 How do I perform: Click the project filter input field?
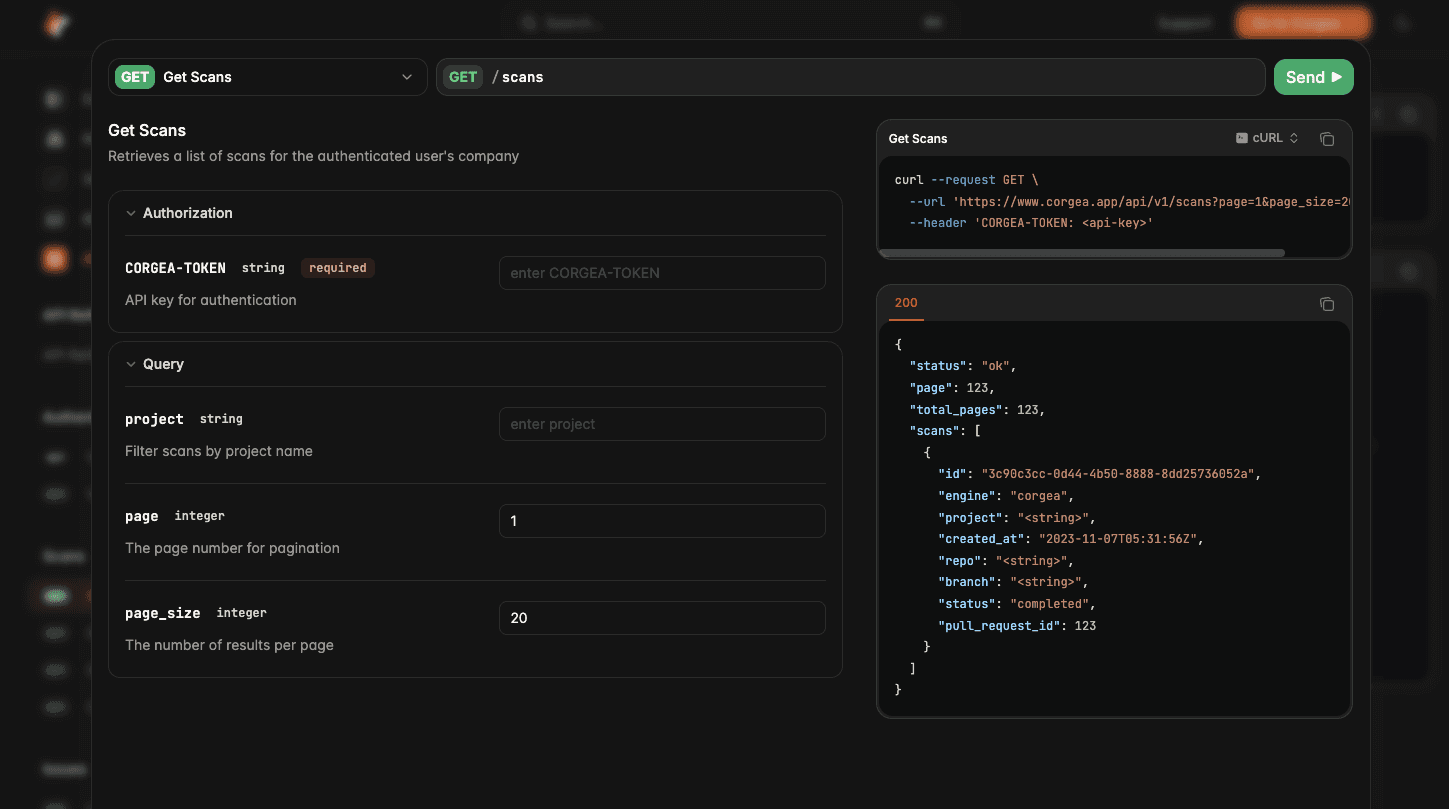(x=662, y=424)
